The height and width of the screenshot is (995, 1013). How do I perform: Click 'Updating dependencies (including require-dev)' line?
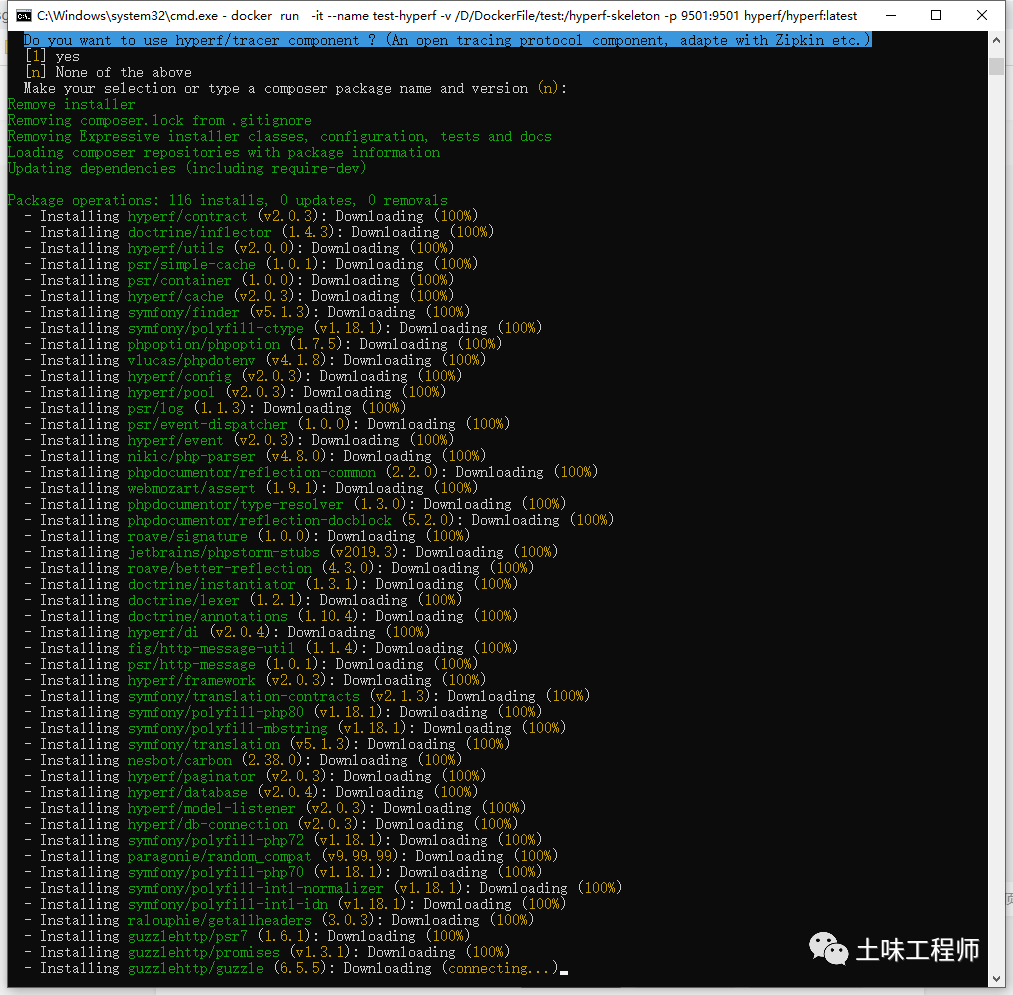tap(187, 168)
